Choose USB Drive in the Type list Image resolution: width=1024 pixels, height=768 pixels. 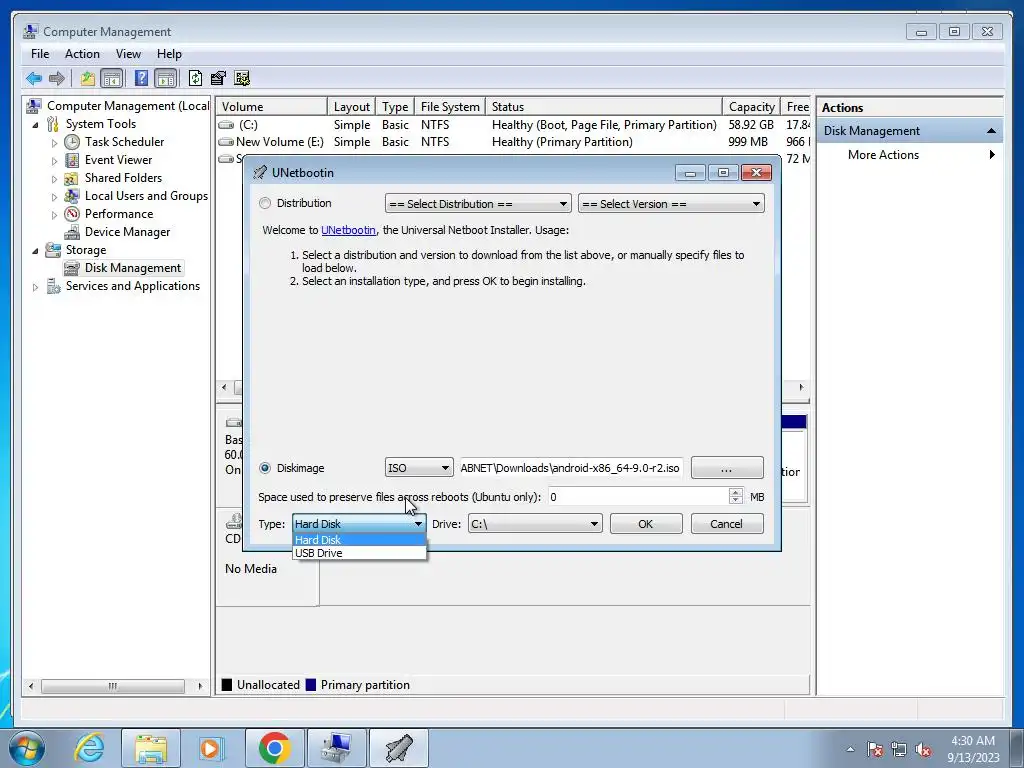pyautogui.click(x=359, y=552)
